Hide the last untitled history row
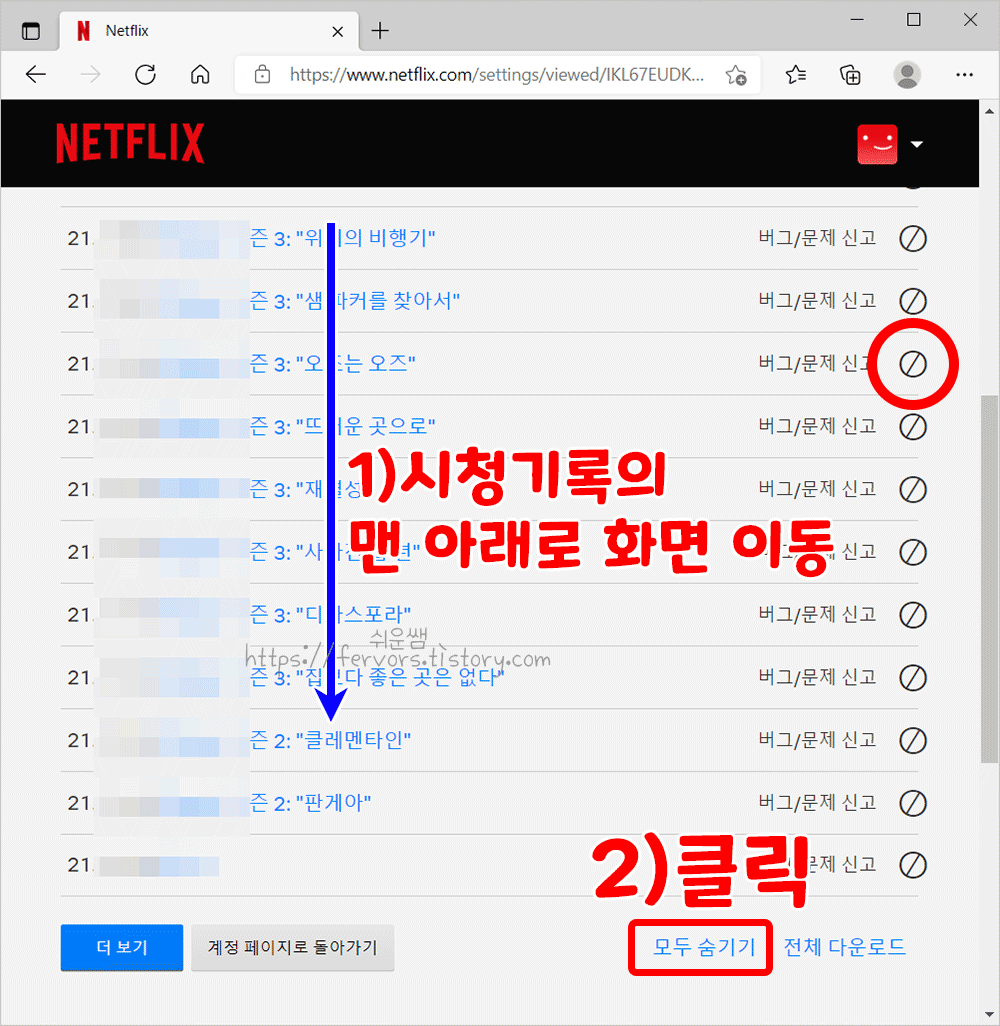1000x1026 pixels. (912, 865)
